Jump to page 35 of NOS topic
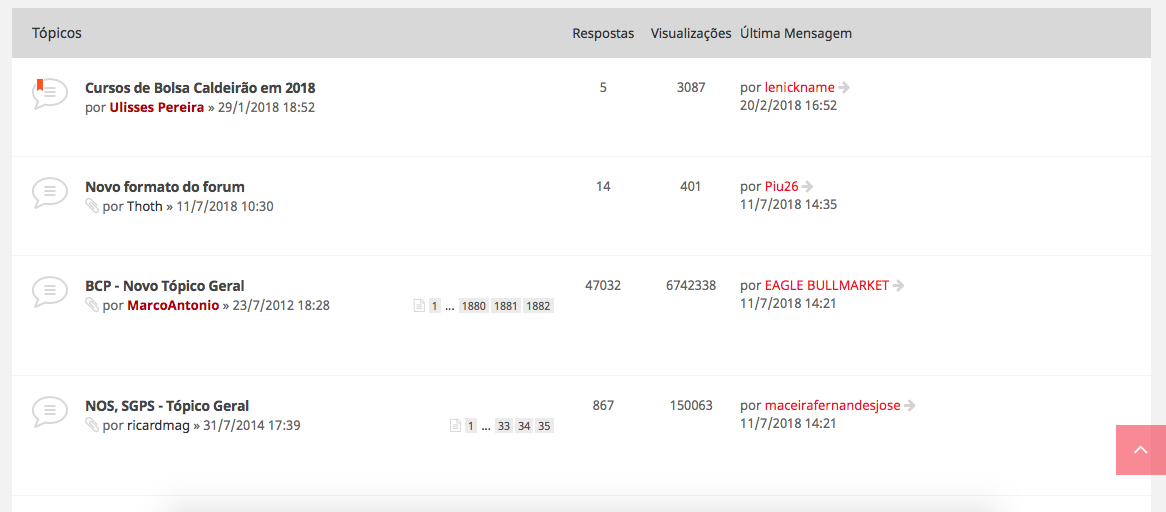1166x512 pixels. 544,426
